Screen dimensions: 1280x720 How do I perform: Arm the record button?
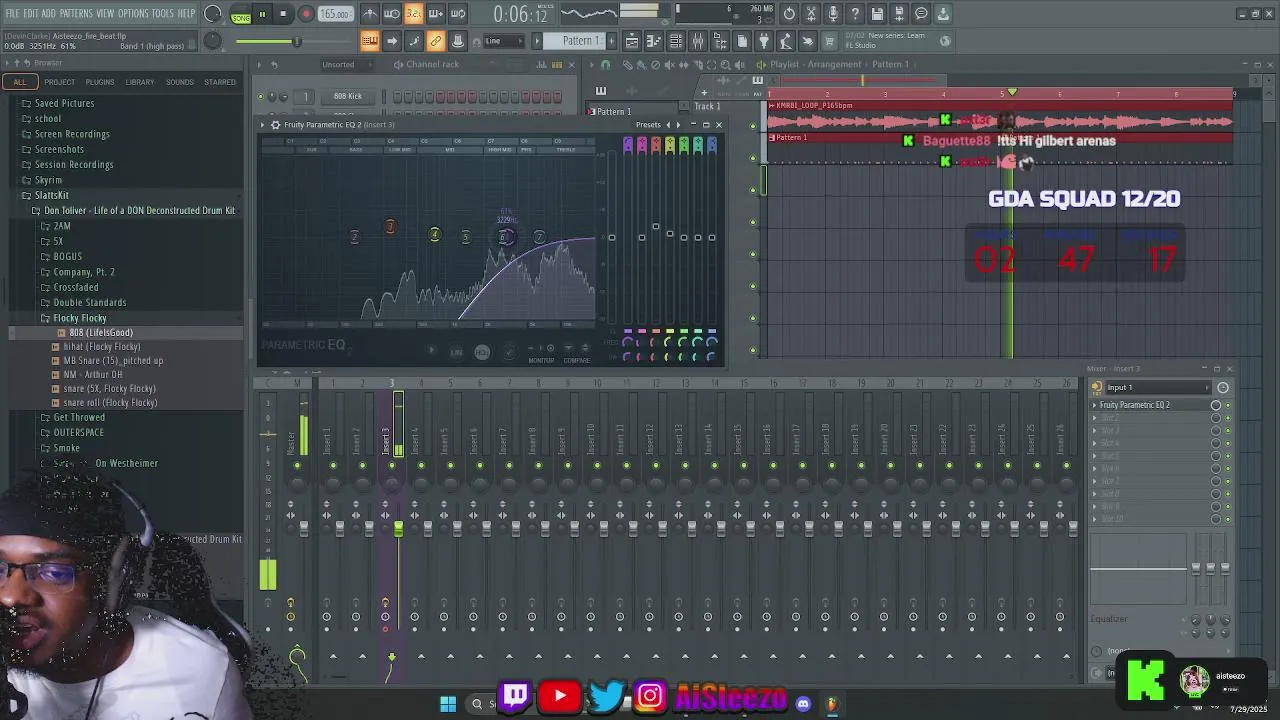(306, 14)
